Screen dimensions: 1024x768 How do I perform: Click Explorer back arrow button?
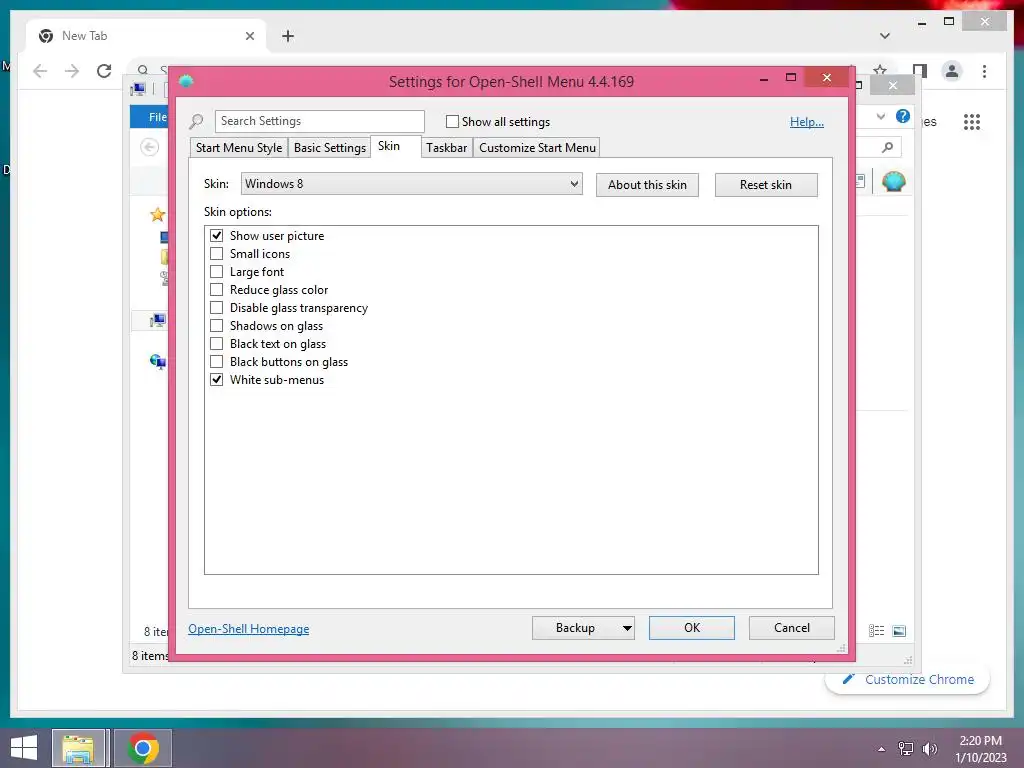click(150, 147)
